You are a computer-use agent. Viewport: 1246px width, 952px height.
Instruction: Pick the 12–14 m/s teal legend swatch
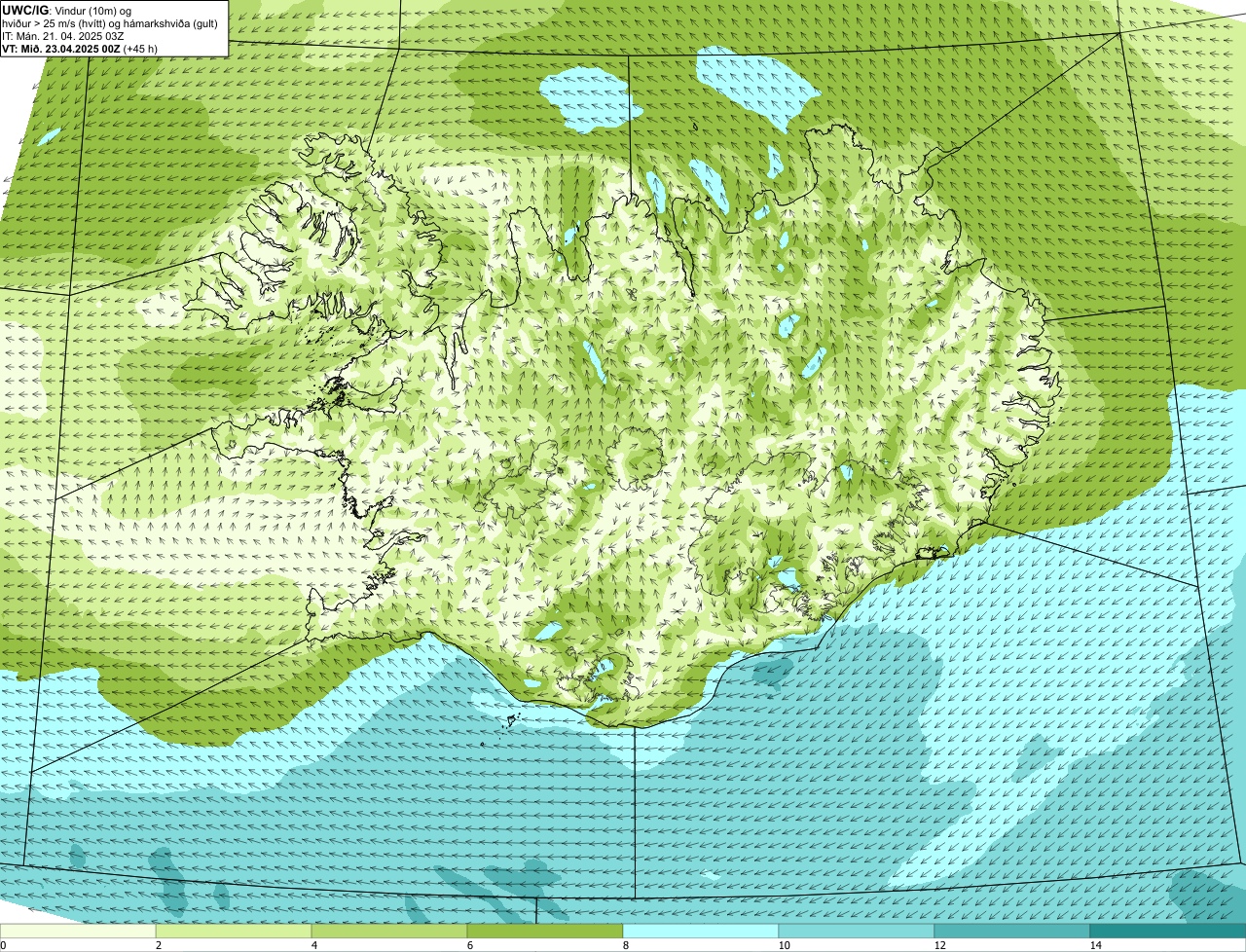[1012, 932]
